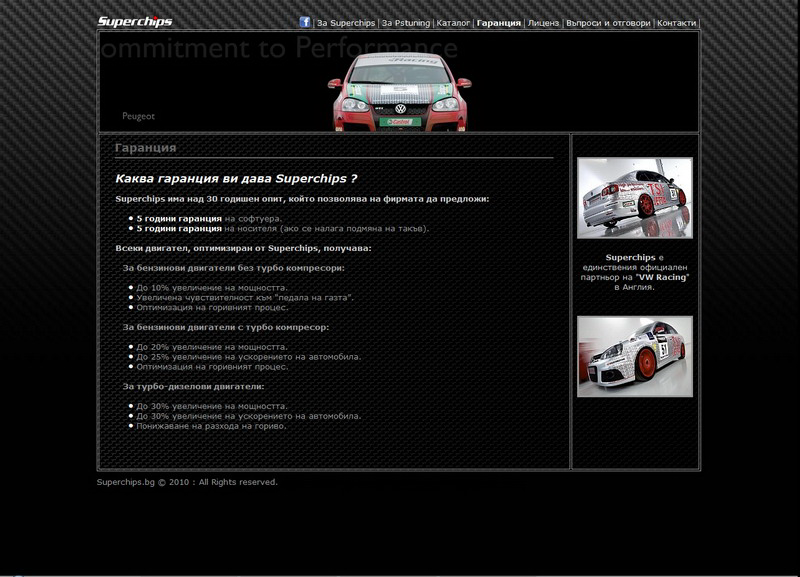Click the Peugeot text in the banner
Screen dimensions: 800x577
click(138, 116)
